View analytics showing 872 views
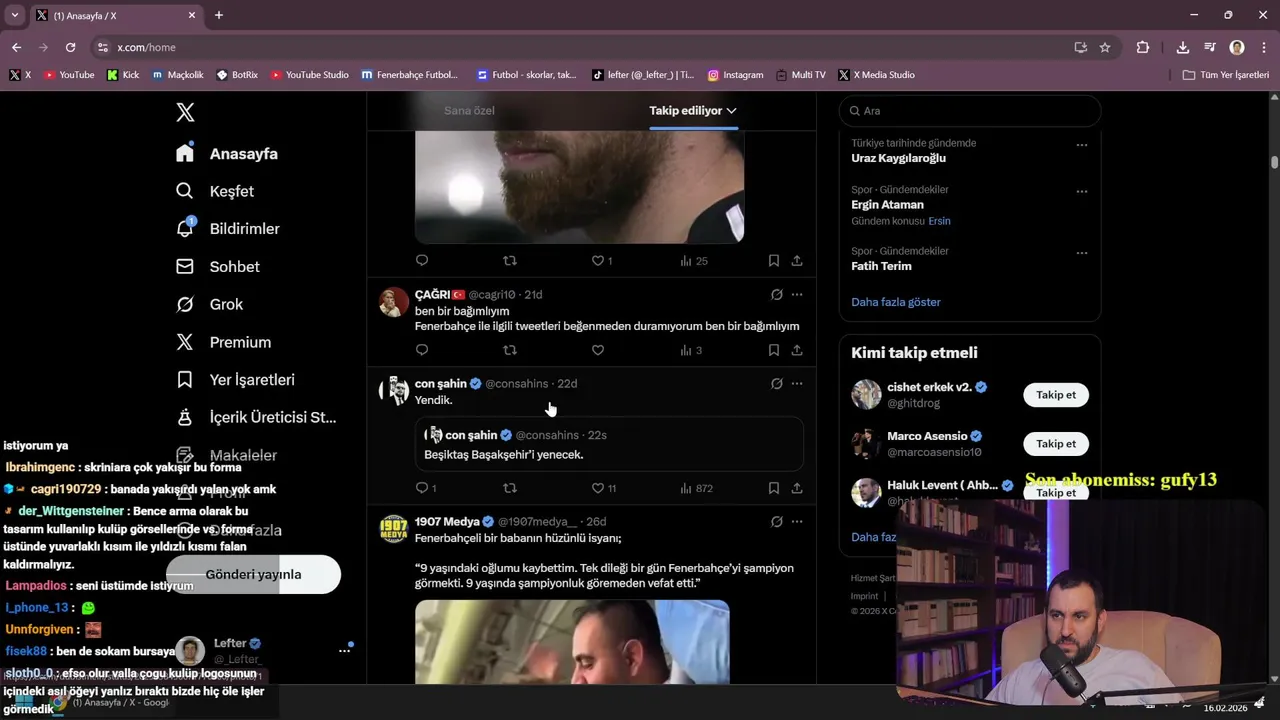 click(x=696, y=488)
